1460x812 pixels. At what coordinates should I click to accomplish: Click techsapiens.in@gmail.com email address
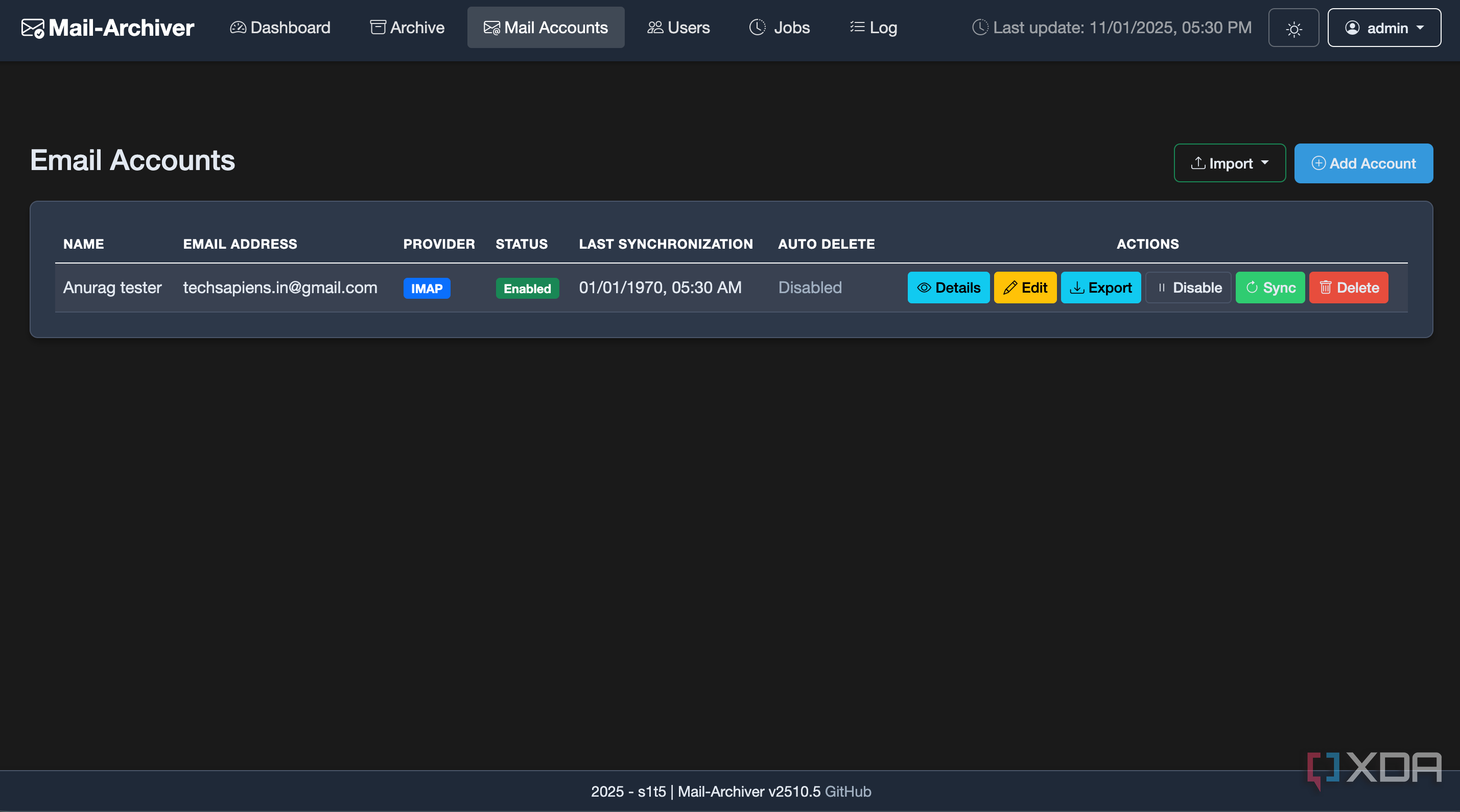tap(280, 288)
